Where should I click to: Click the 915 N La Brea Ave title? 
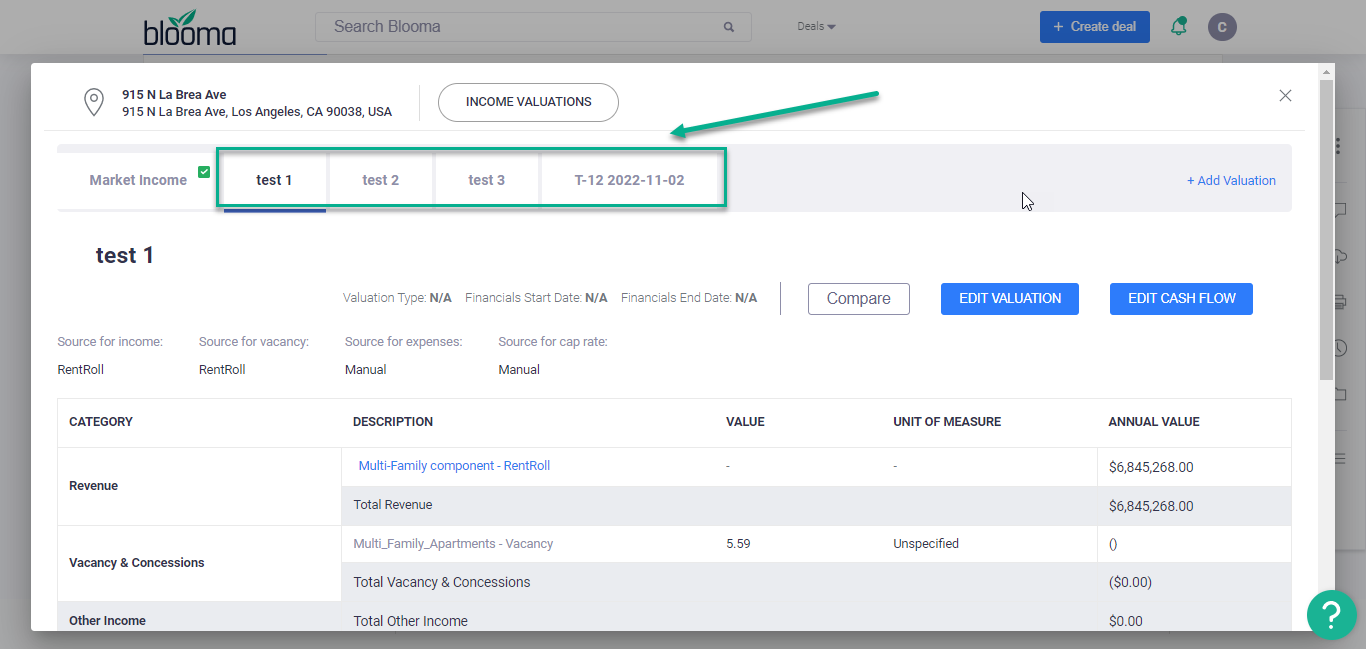tap(174, 95)
